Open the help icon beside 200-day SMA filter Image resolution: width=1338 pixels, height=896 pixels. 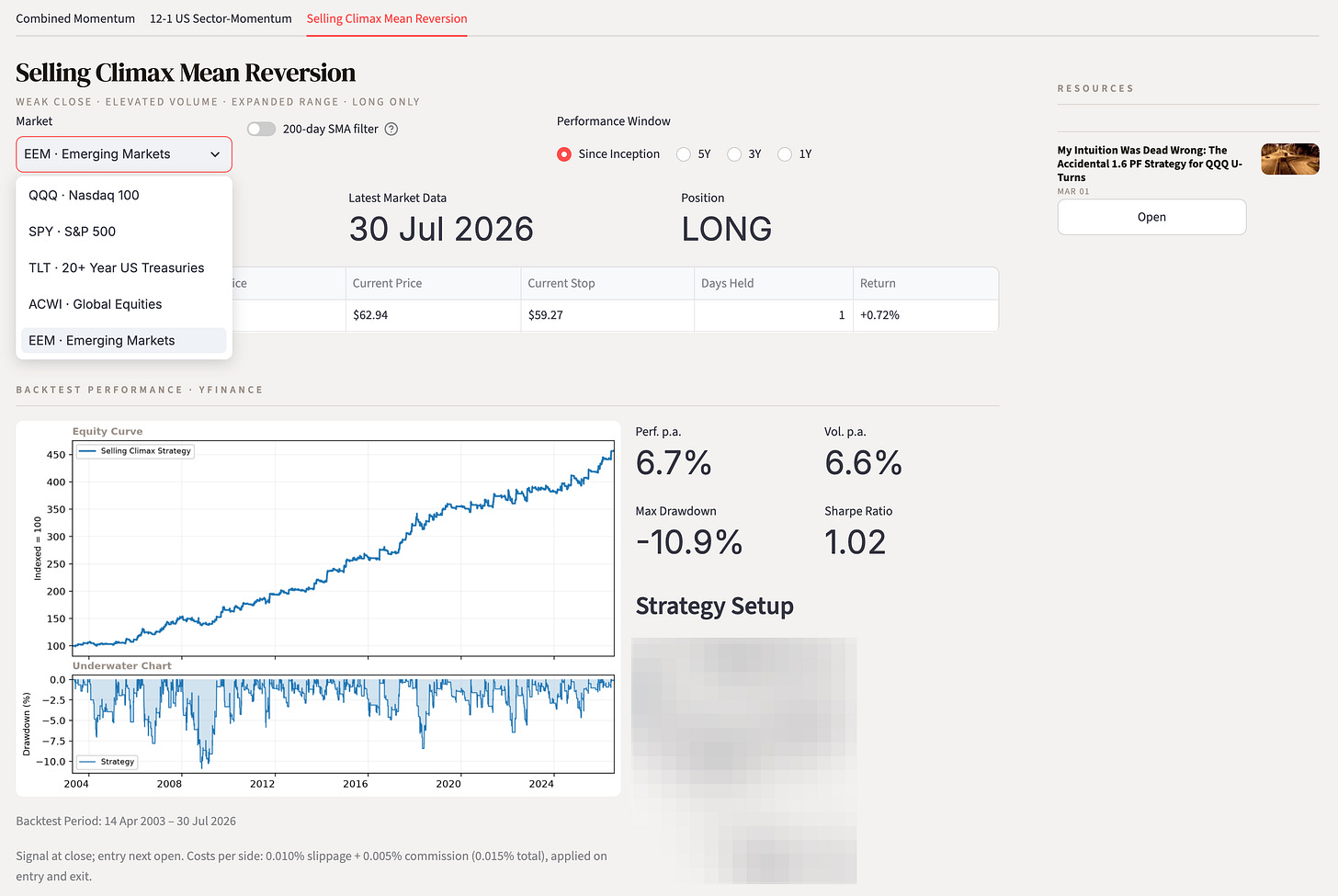(x=391, y=129)
